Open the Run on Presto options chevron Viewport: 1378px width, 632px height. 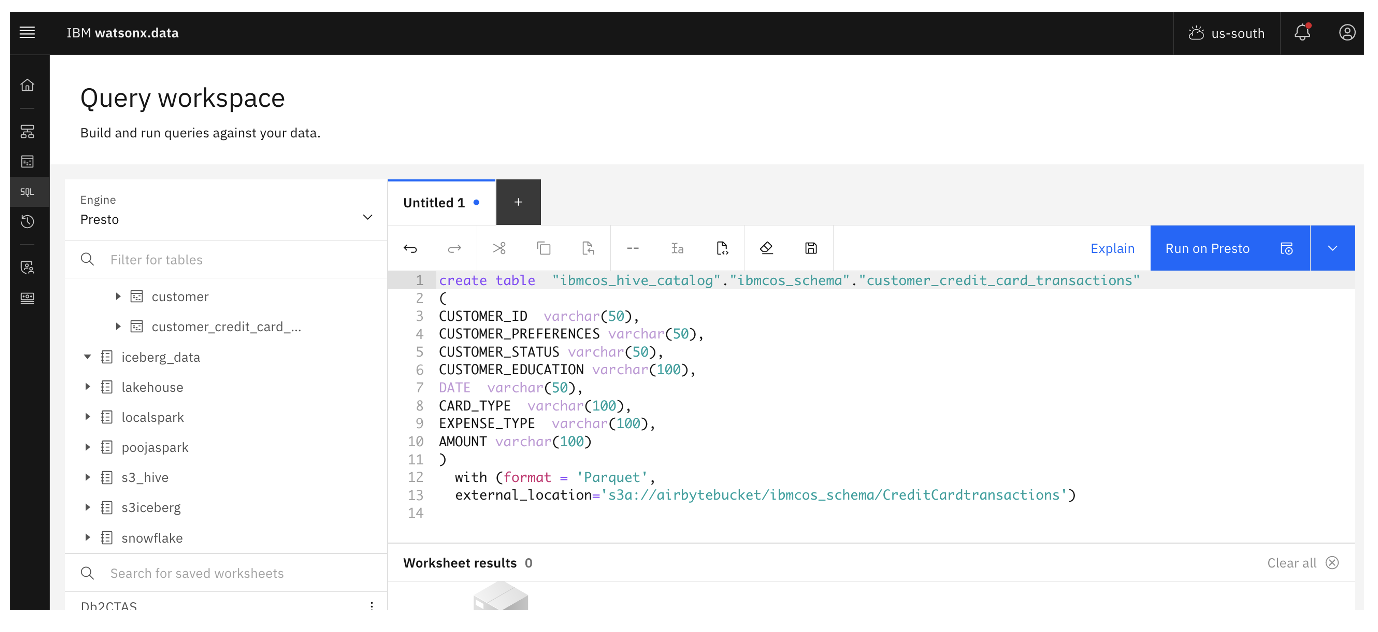point(1333,248)
